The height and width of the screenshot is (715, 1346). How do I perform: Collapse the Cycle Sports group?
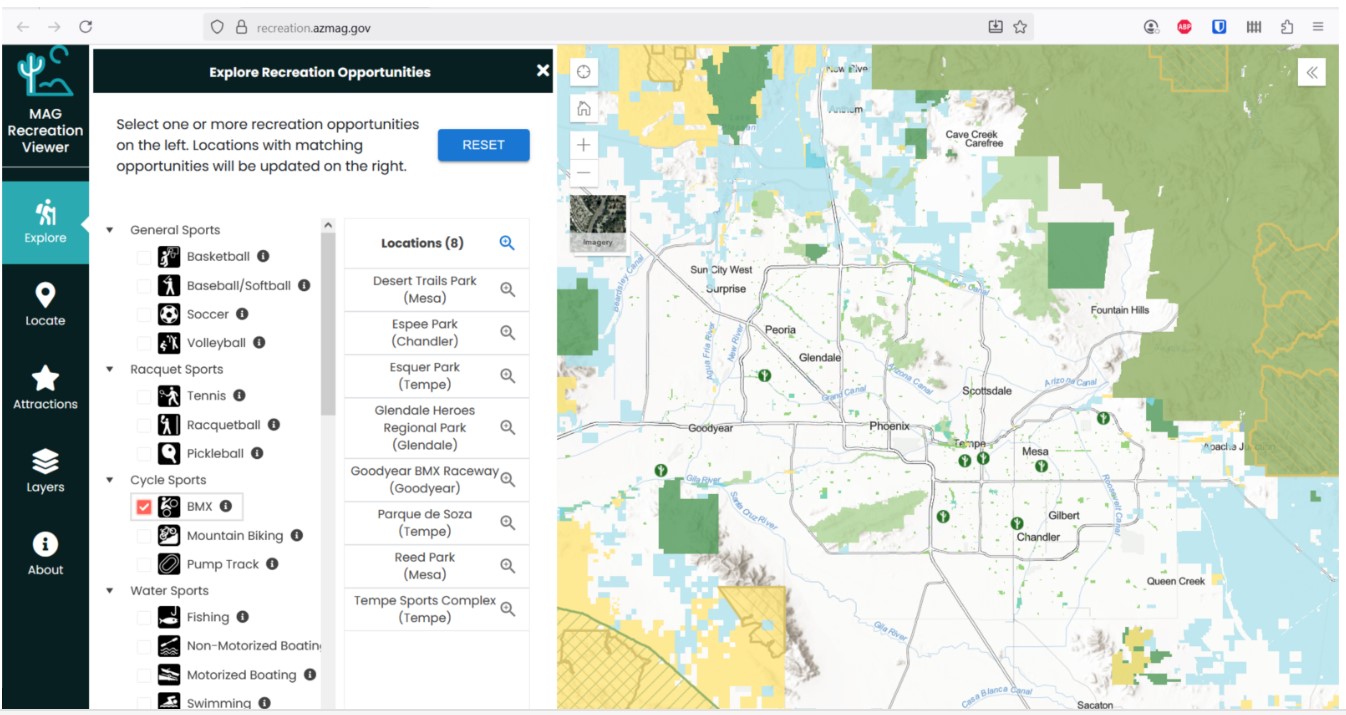click(110, 480)
